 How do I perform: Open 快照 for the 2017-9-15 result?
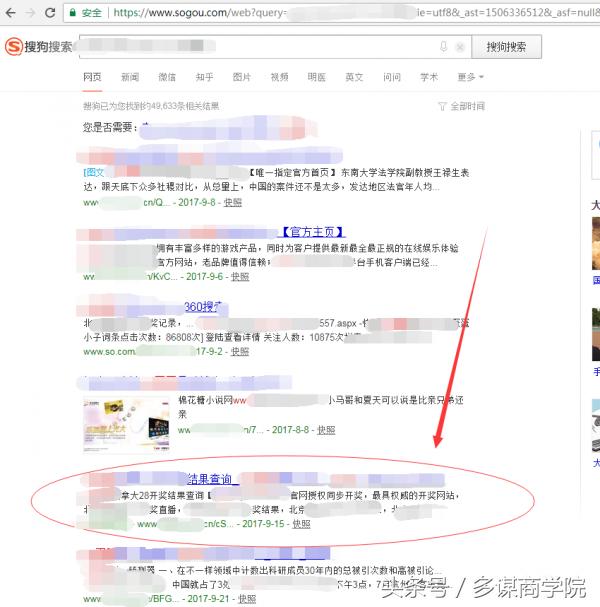301,524
